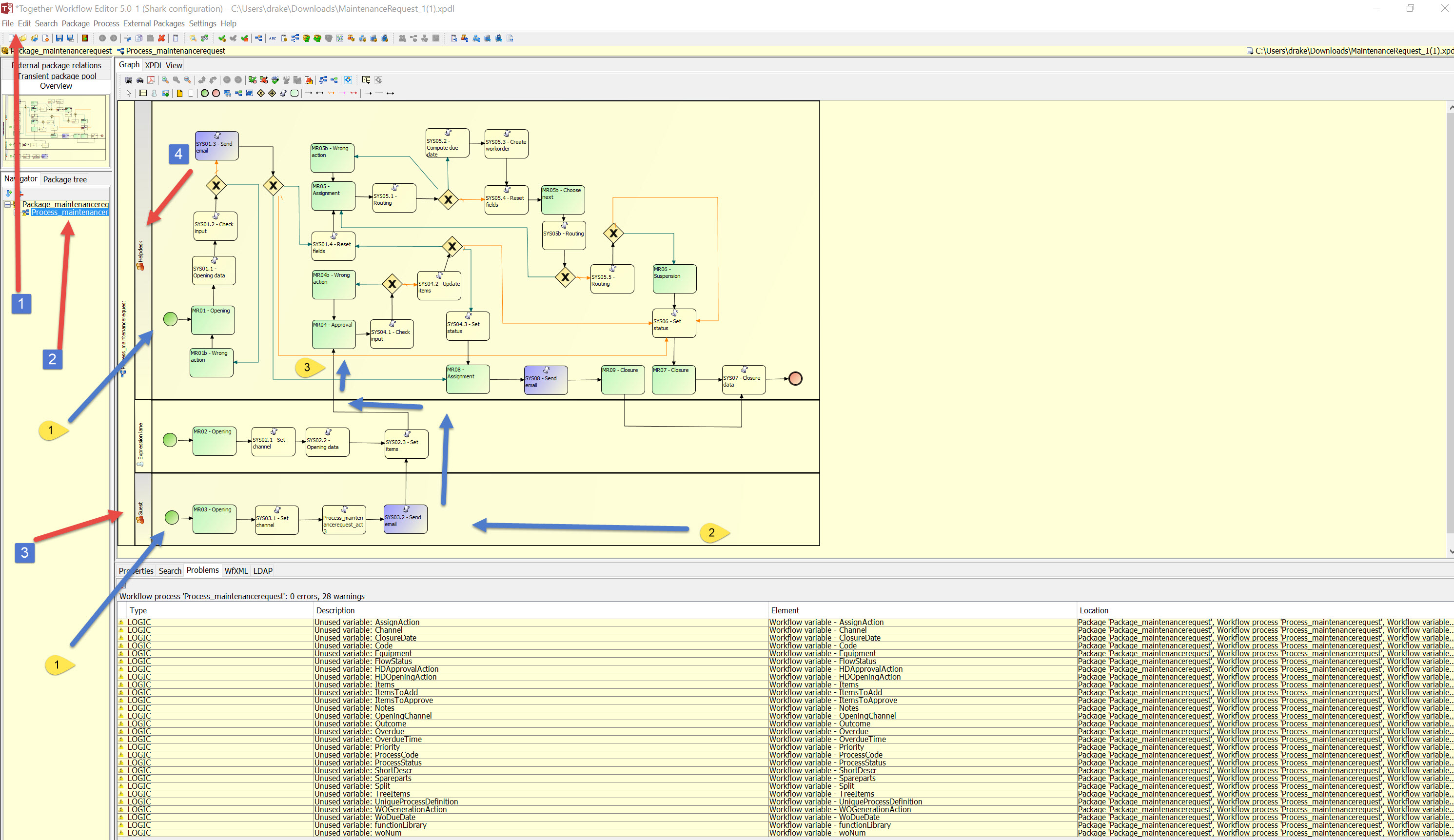This screenshot has width=1454, height=840.
Task: Activate the selection arrow tool
Action: (129, 93)
